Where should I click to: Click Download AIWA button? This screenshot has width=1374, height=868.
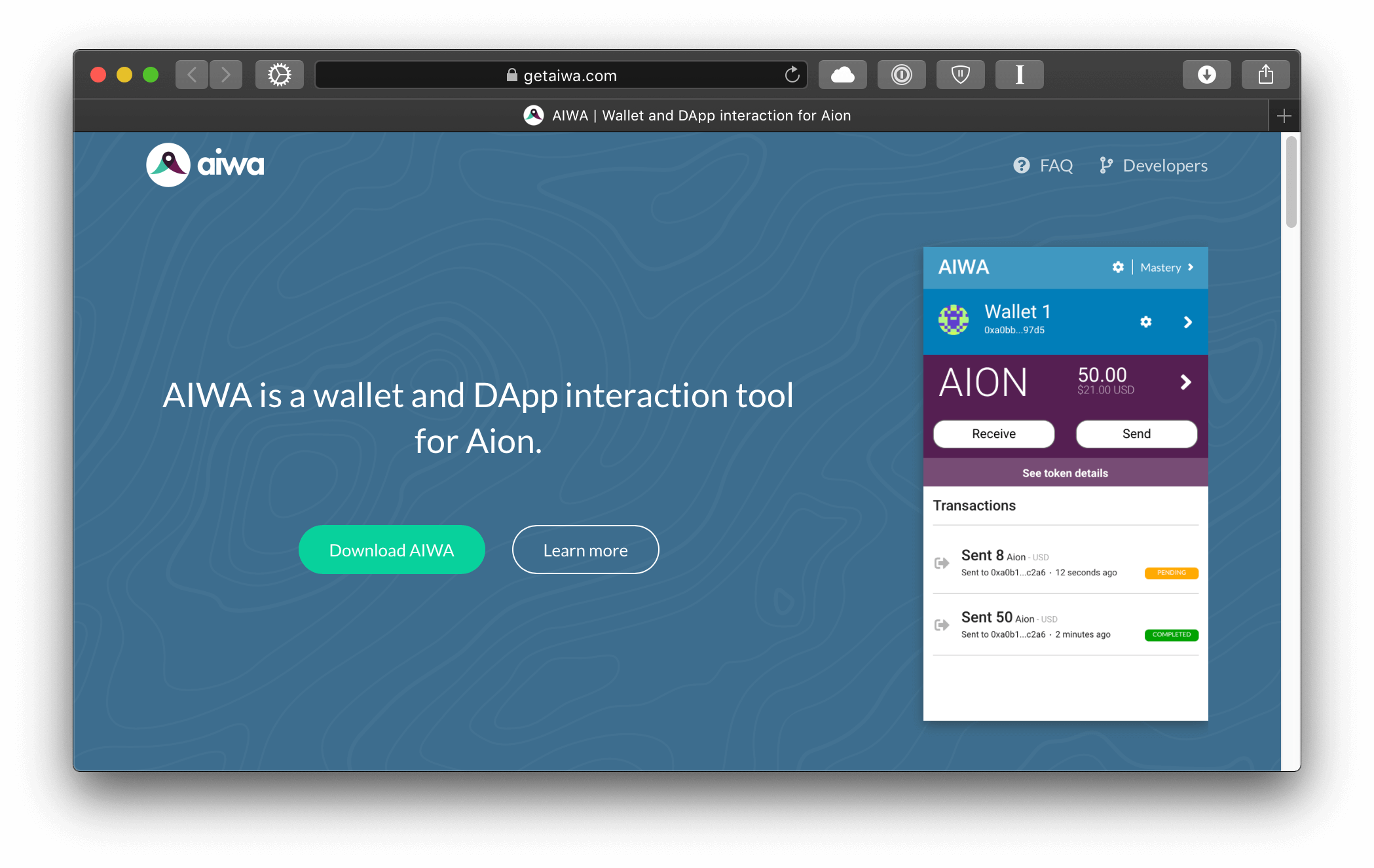(x=392, y=550)
